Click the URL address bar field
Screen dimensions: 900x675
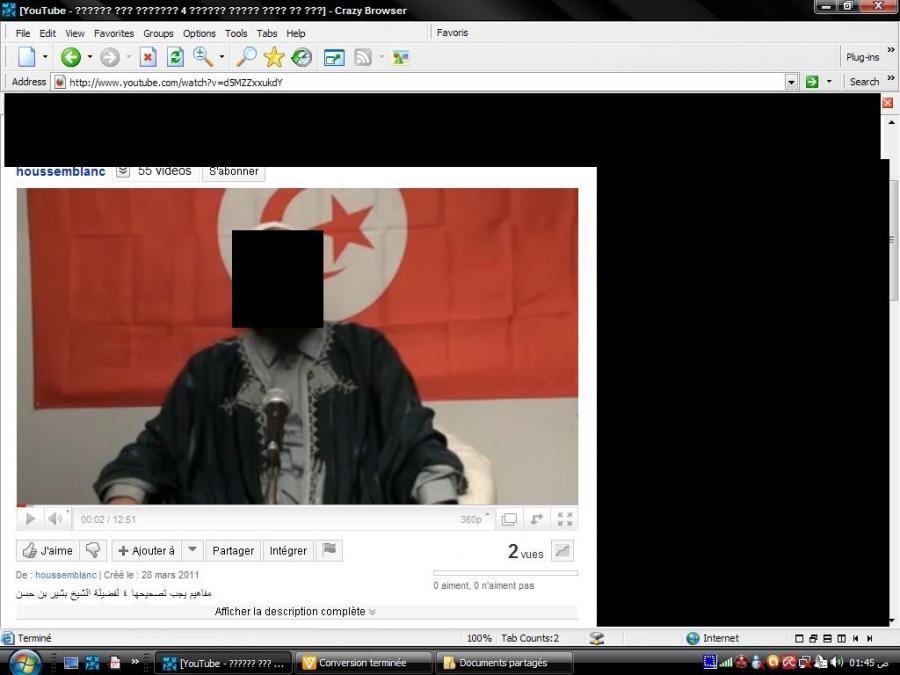(x=420, y=82)
